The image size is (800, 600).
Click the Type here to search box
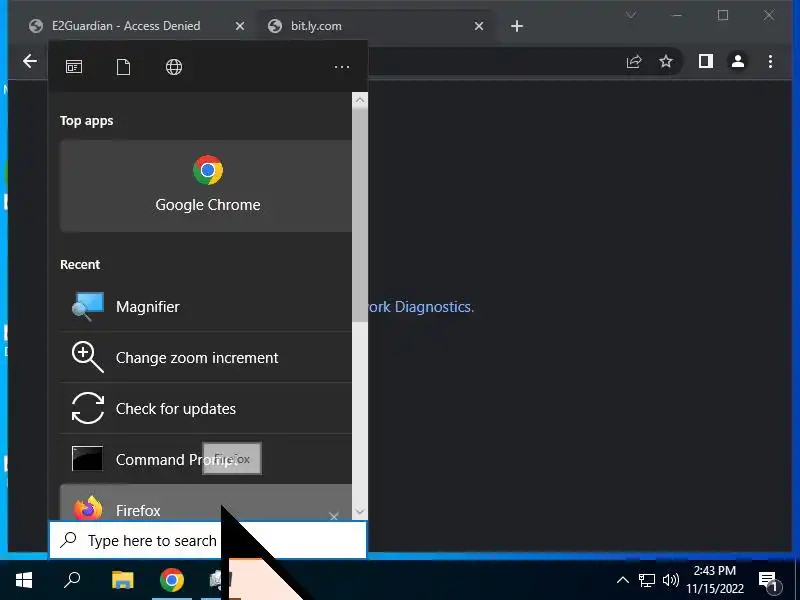tap(208, 540)
